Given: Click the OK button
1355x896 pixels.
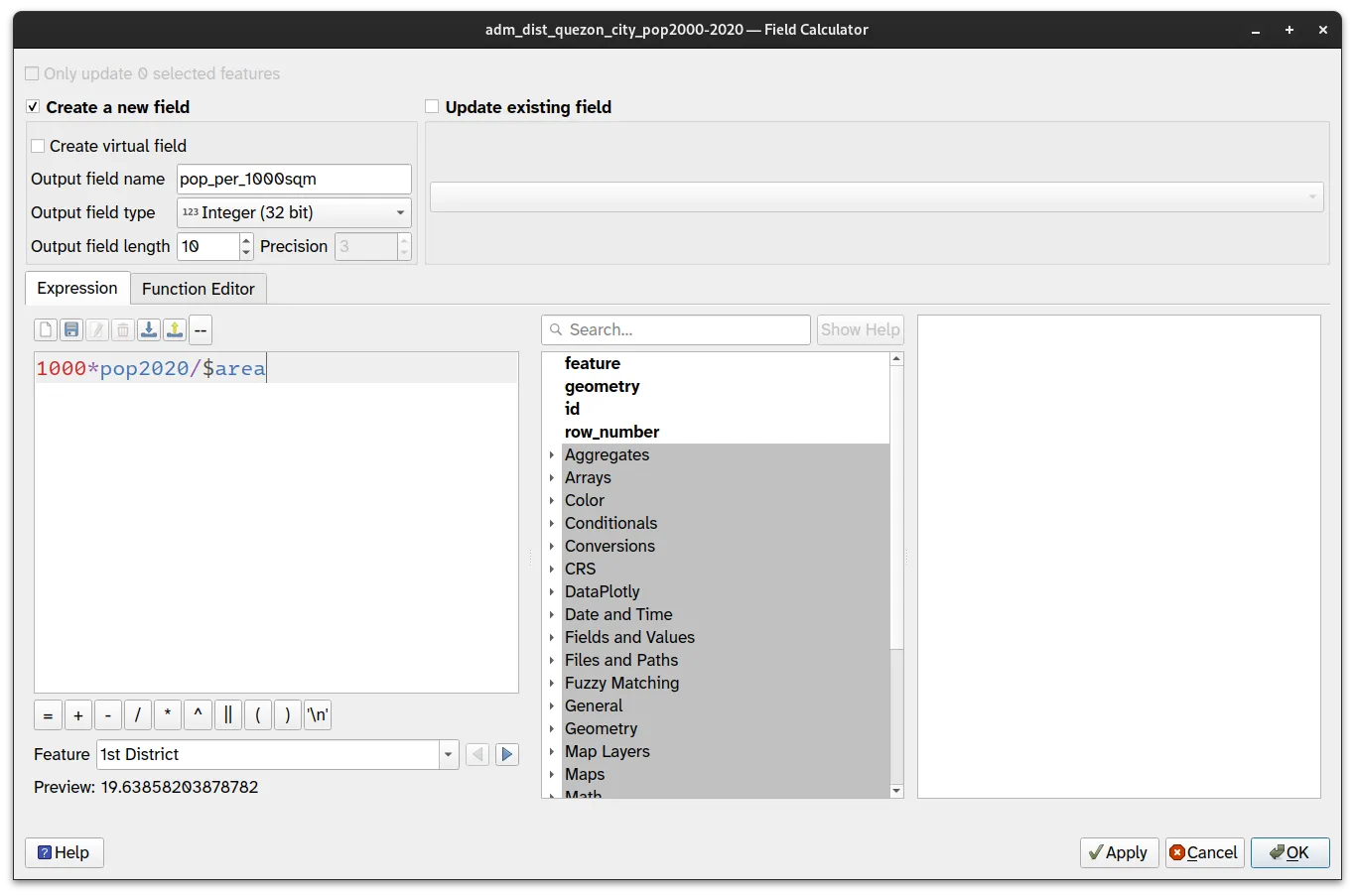Looking at the screenshot, I should (x=1289, y=852).
